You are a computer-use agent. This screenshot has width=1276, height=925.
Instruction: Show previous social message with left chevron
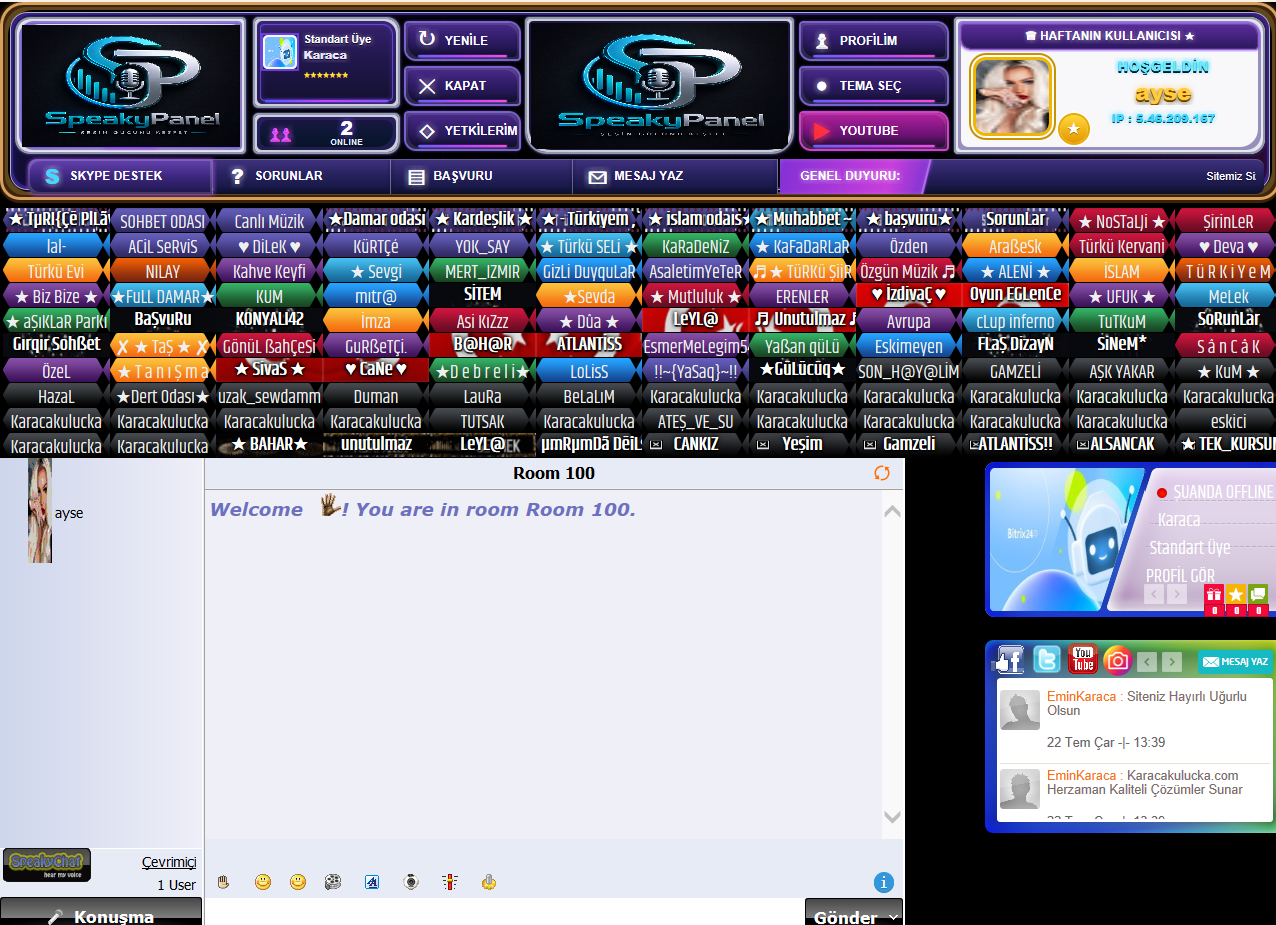coord(1147,662)
